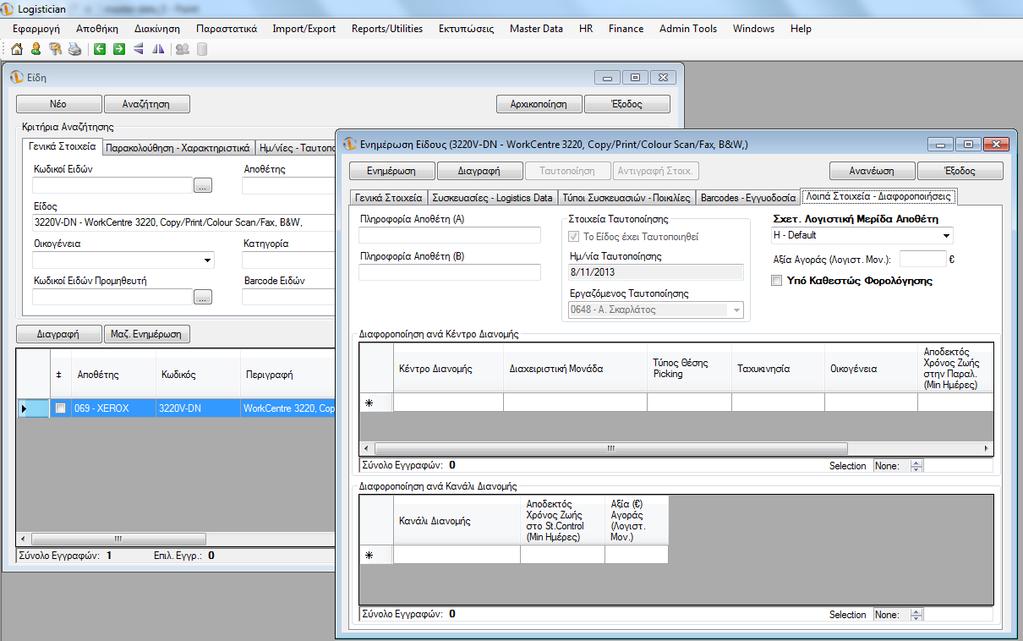Open the Reports/Utilities menu

(387, 29)
